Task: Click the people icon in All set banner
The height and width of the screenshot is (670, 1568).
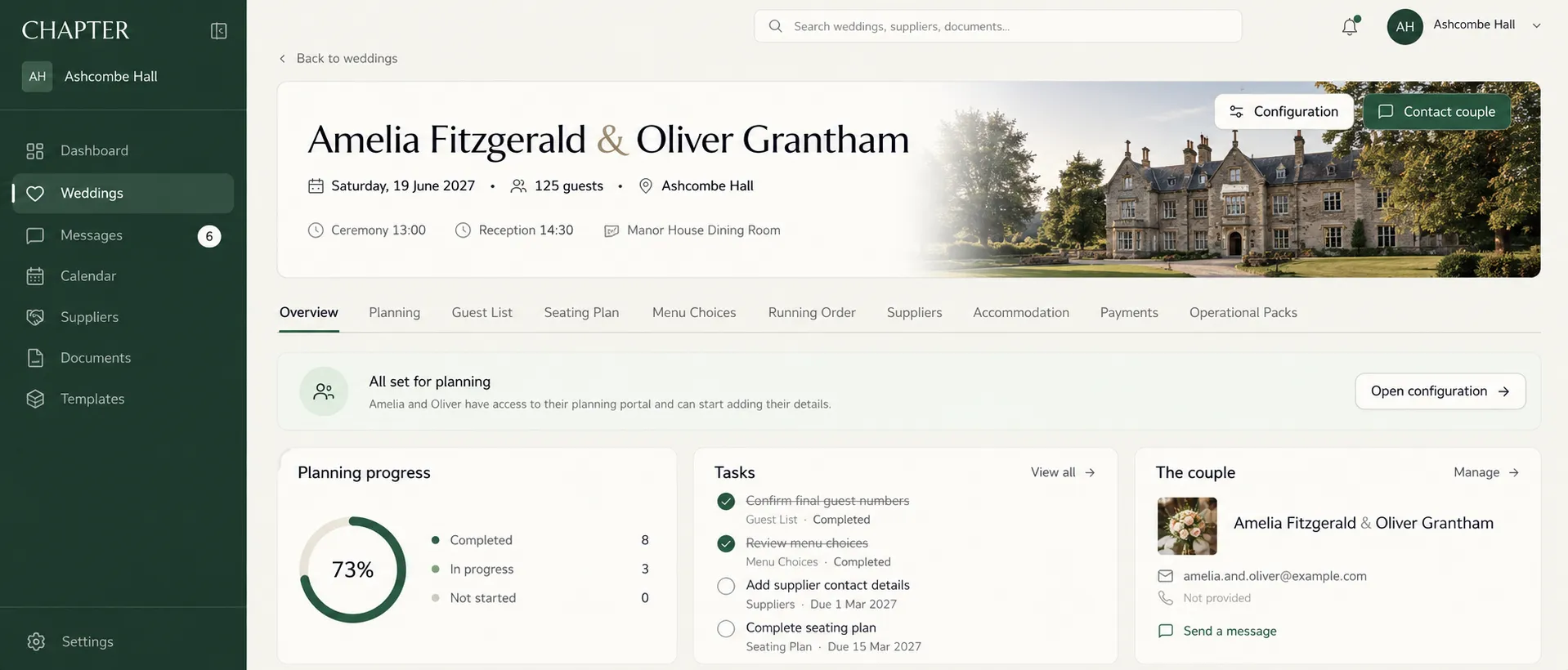Action: pyautogui.click(x=324, y=391)
